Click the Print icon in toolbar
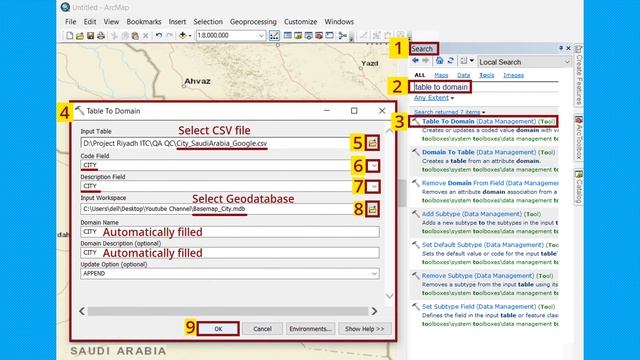This screenshot has width=640, height=360. click(101, 36)
